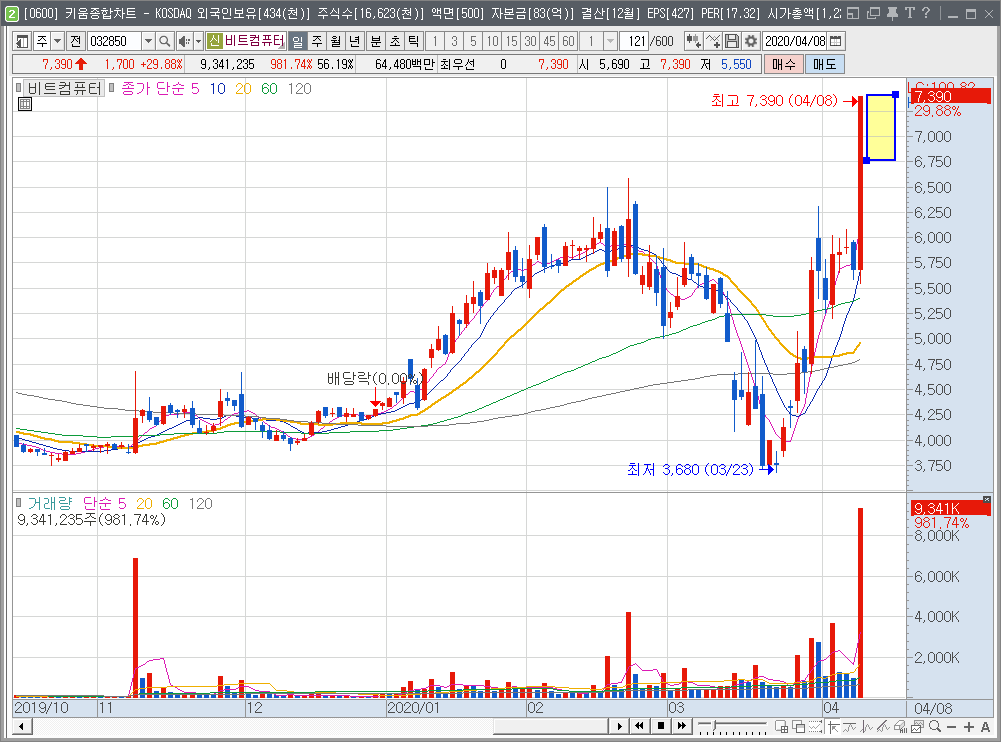
Task: Click the data grid icon below stock name
Action: 25,104
